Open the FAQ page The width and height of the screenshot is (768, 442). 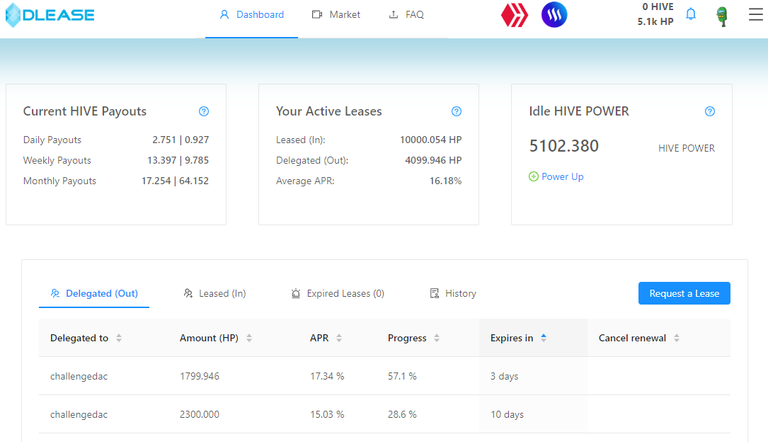[406, 15]
